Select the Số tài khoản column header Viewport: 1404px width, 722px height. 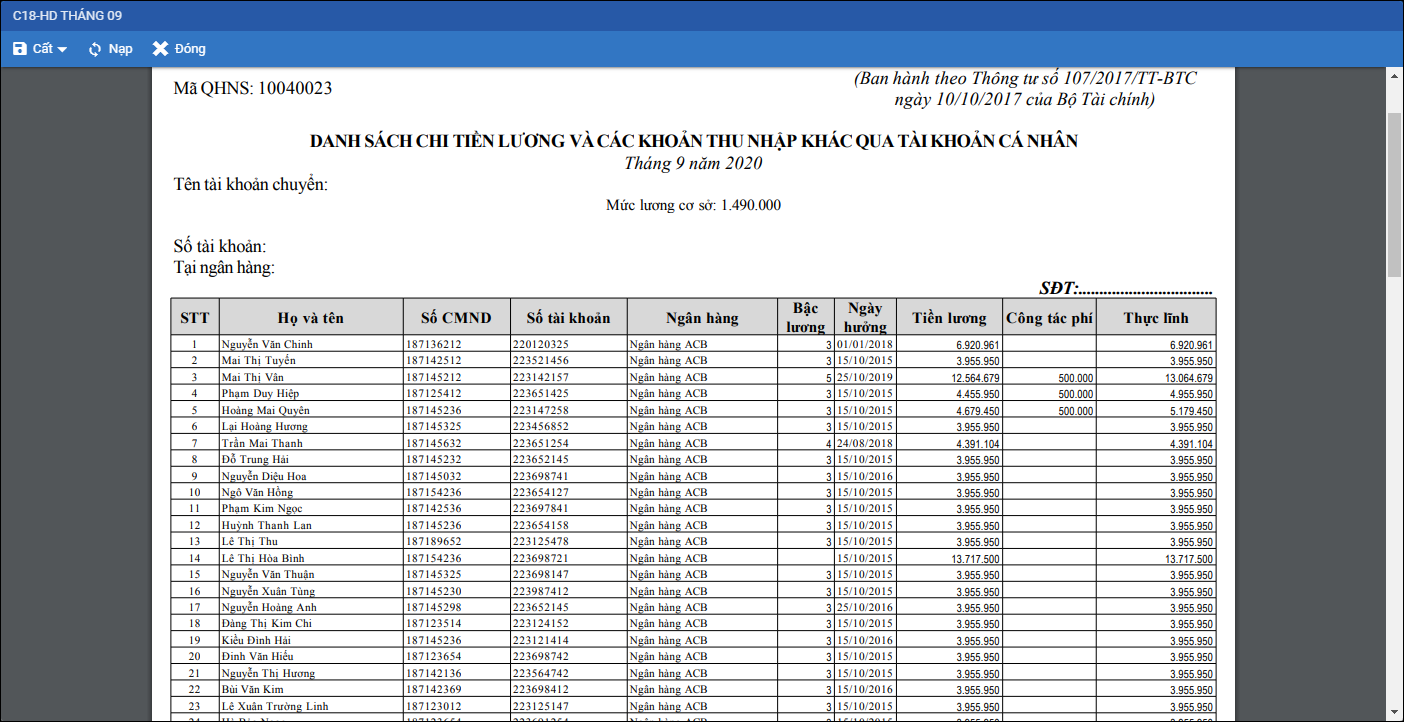point(568,318)
